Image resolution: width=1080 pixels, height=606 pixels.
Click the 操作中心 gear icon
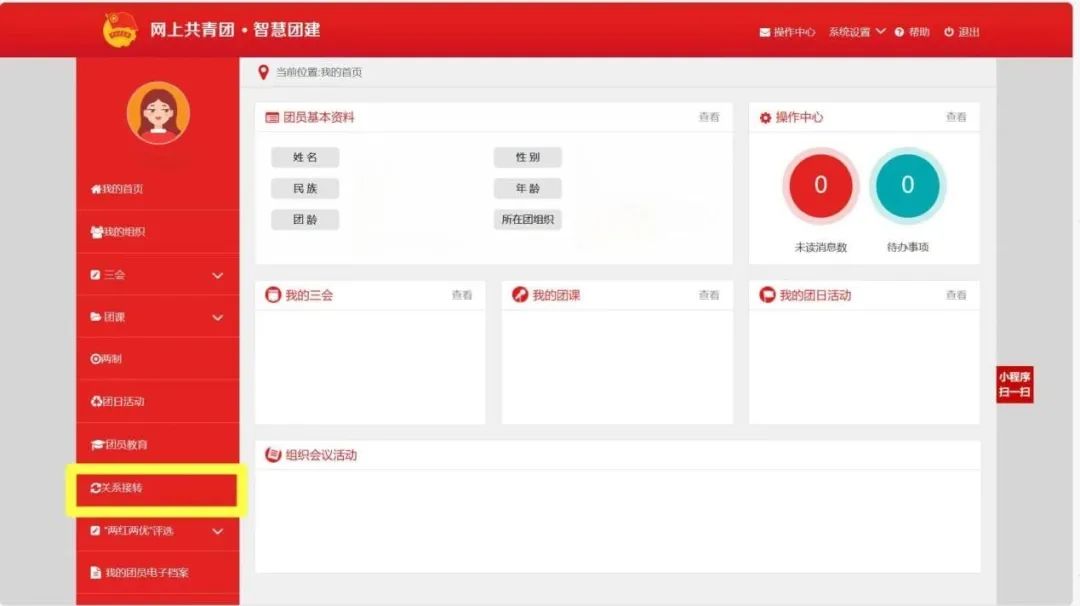point(765,118)
